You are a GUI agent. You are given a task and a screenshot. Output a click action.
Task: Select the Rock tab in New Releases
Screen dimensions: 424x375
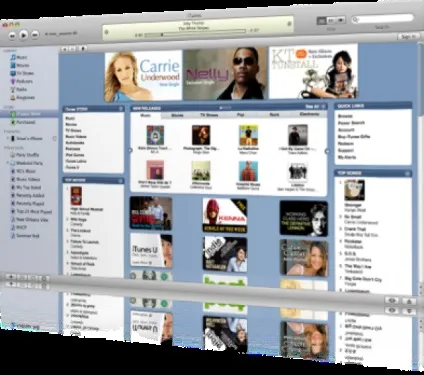pos(274,114)
